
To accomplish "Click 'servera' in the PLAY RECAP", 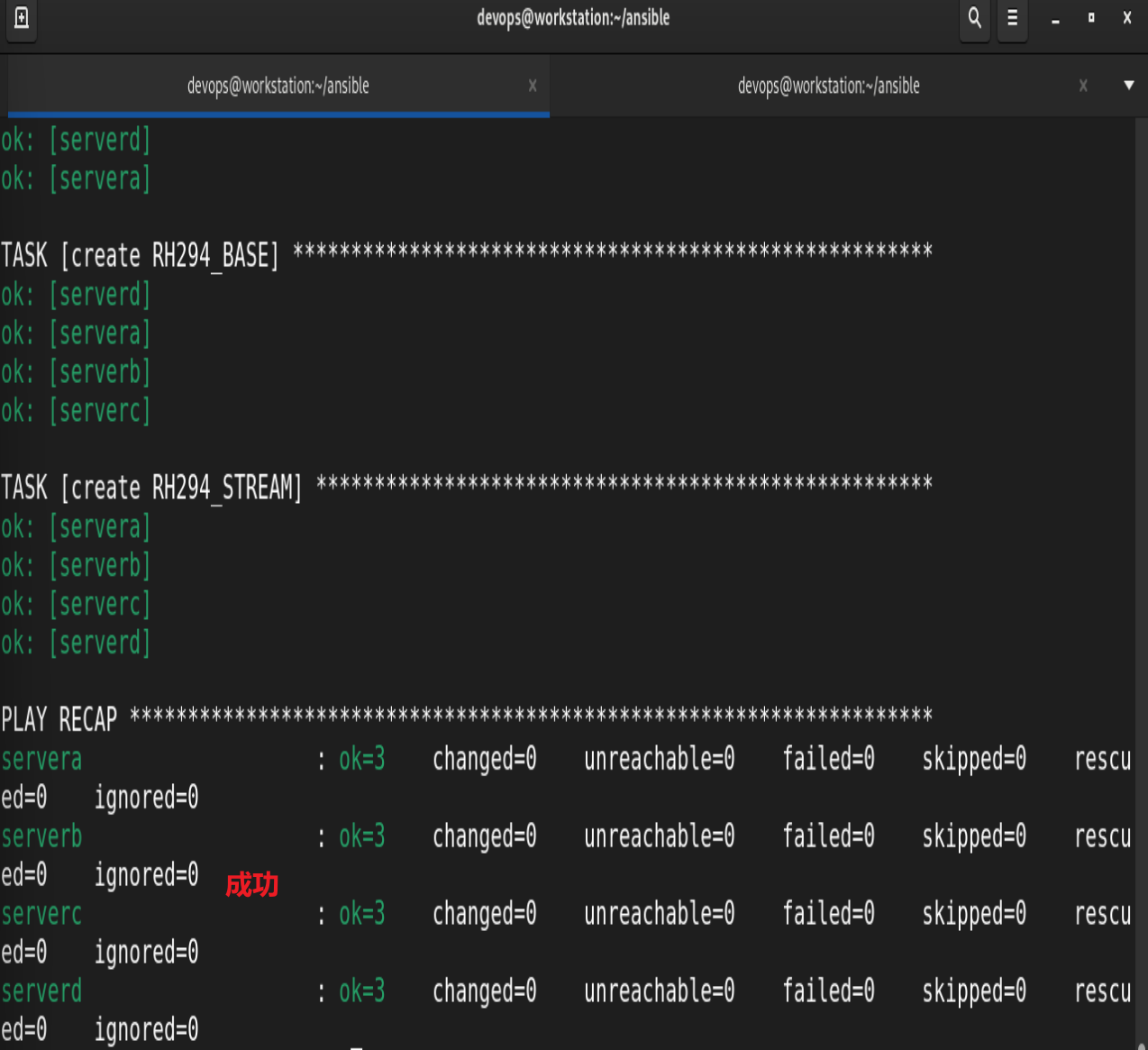I will tap(41, 759).
